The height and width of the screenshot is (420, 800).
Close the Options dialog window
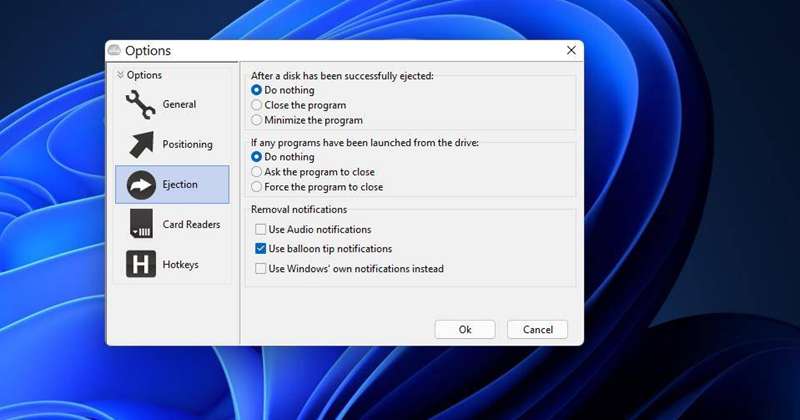(571, 50)
